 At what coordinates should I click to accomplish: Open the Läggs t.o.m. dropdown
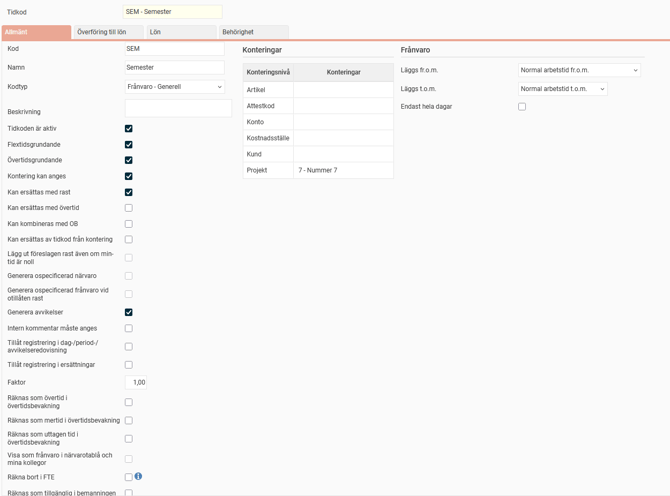(x=562, y=89)
